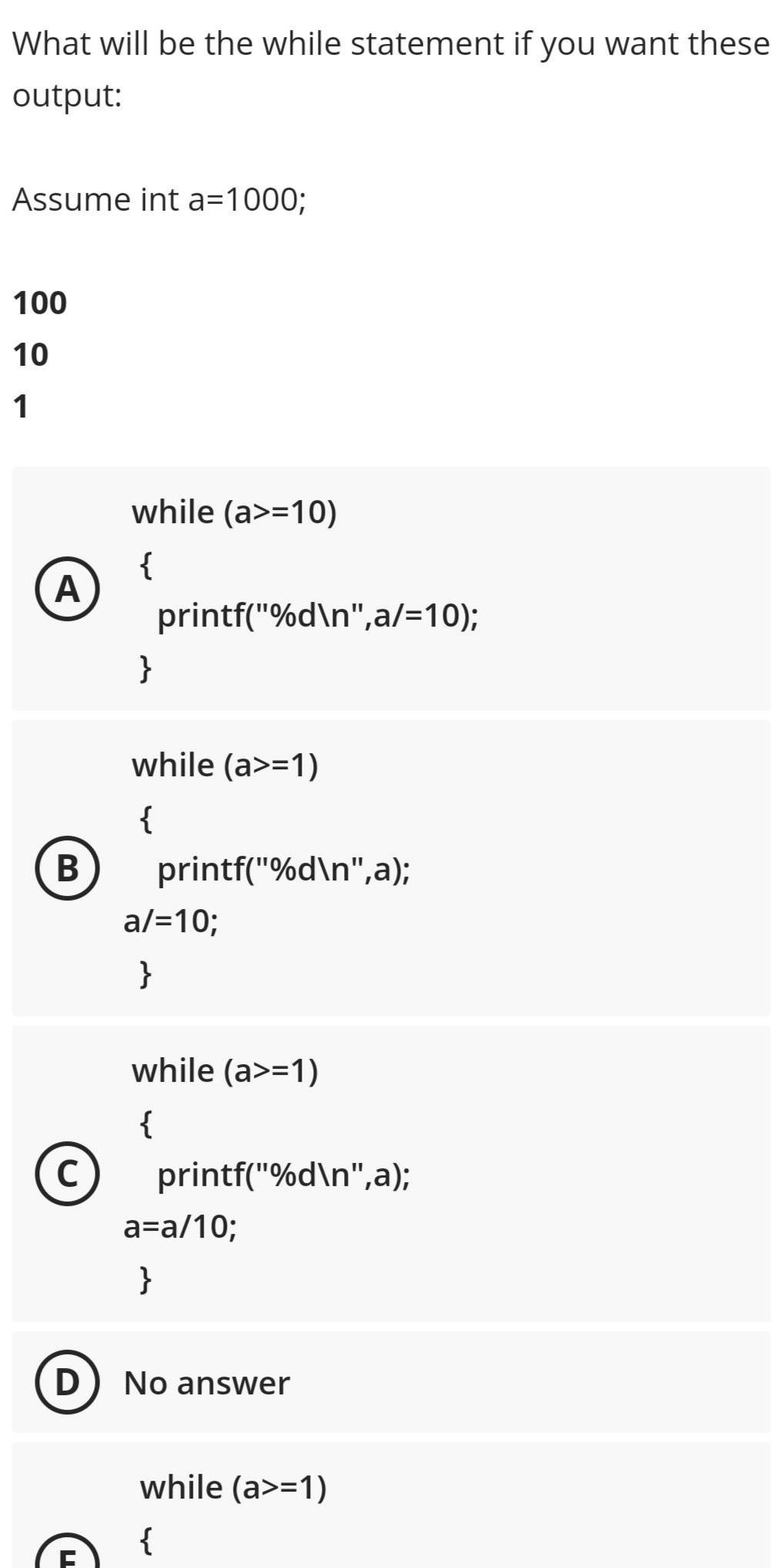
Task: Click the 'No answer' text label
Action: (x=208, y=1383)
